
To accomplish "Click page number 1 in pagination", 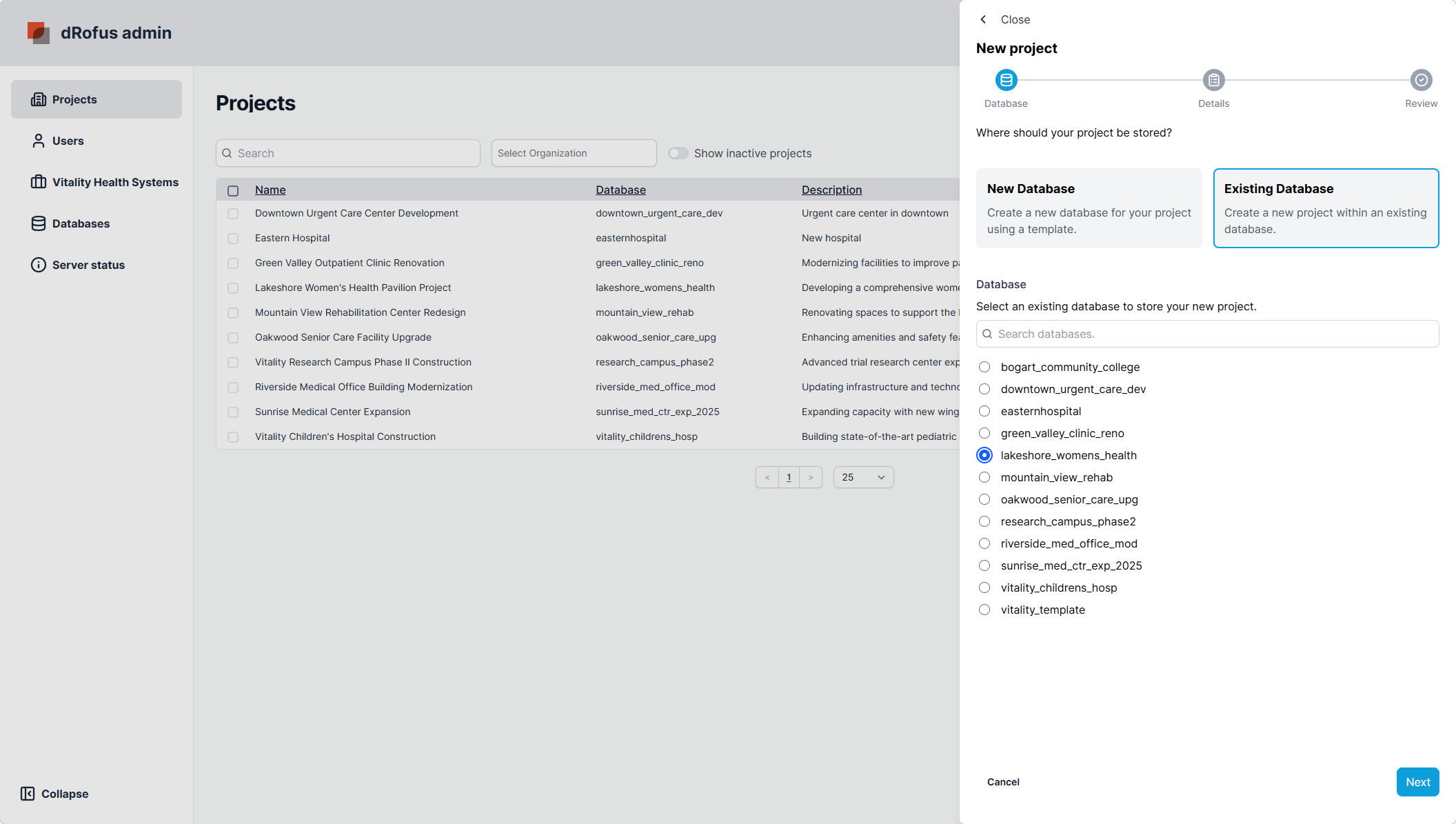I will coord(789,477).
